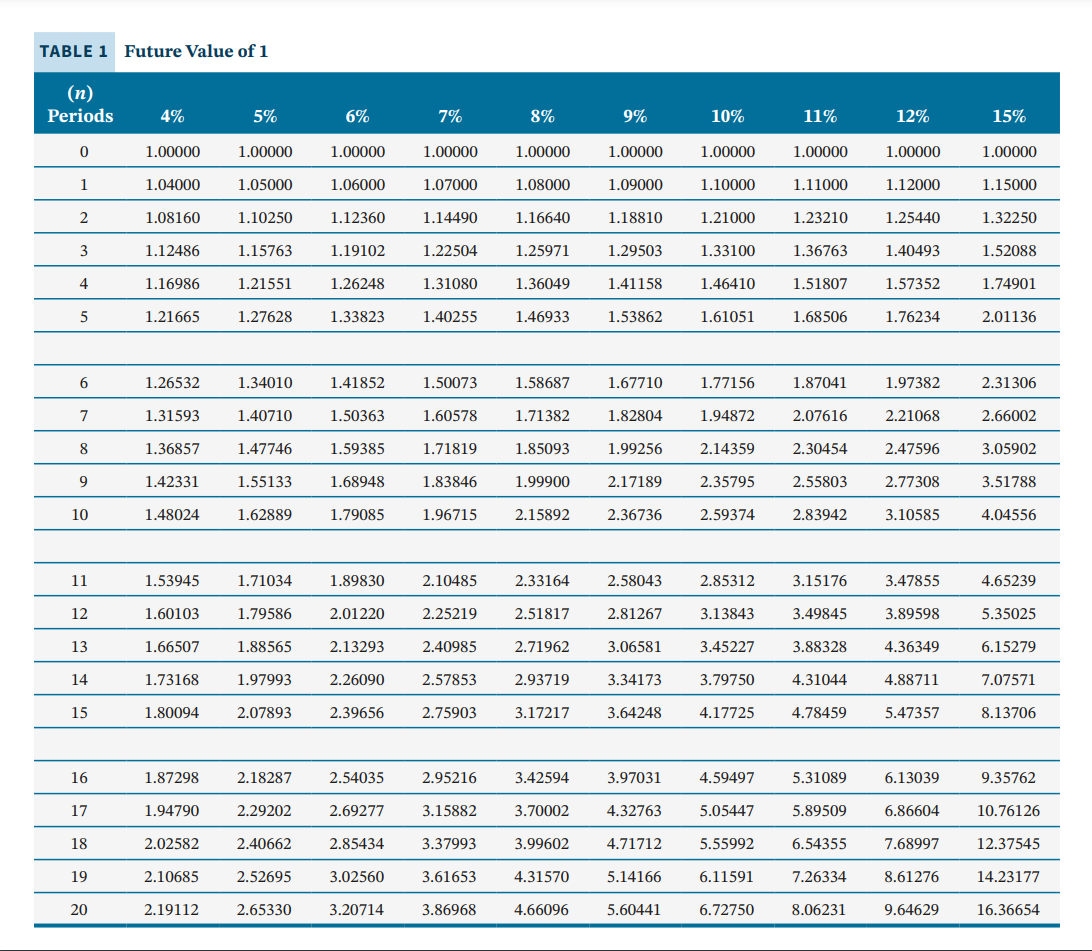Click the value 1.00000 under 4% period 0
This screenshot has height=951, width=1092.
click(172, 152)
